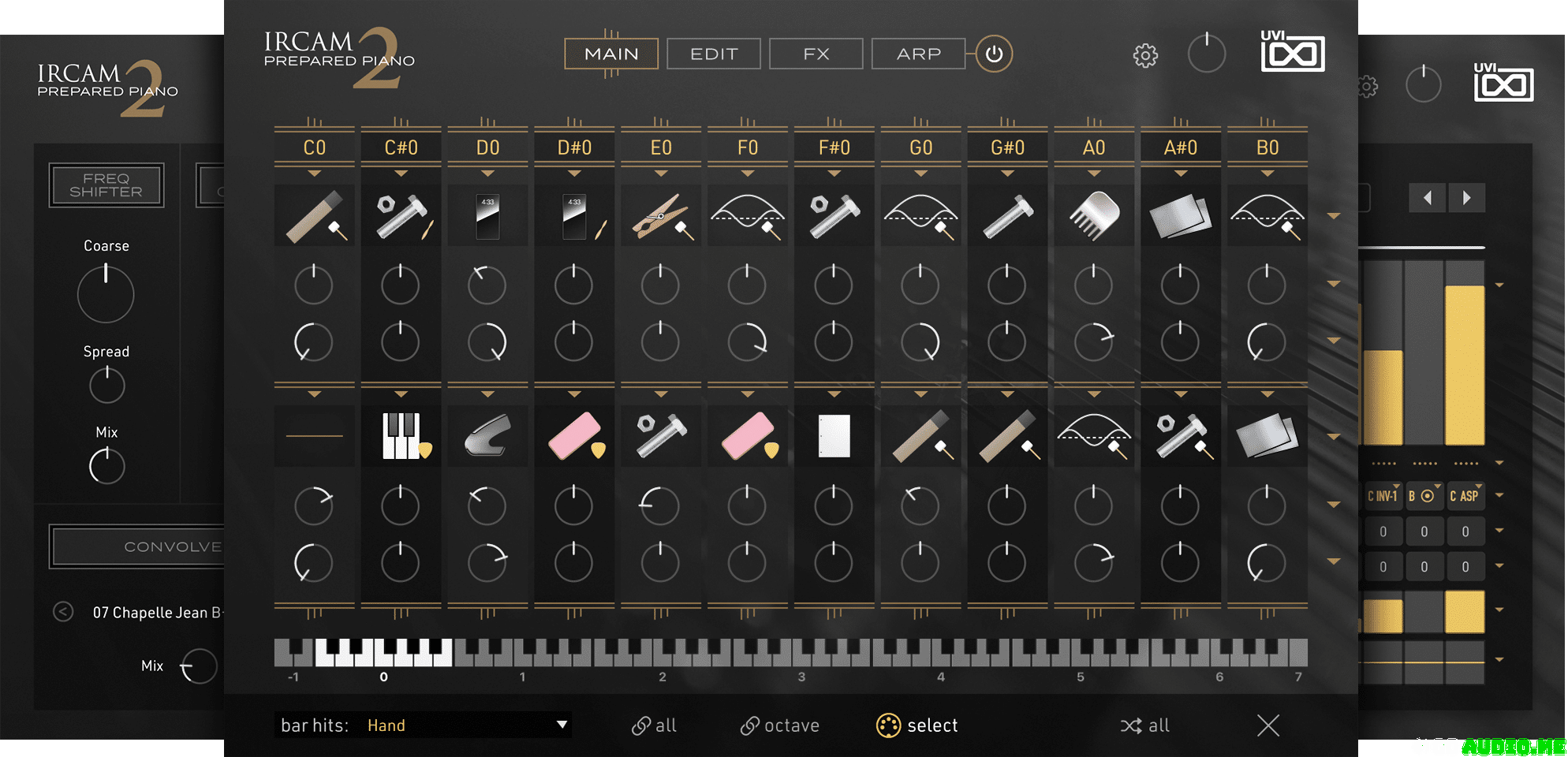Click previous arrow in right window
Image resolution: width=1568 pixels, height=757 pixels.
(x=1428, y=198)
